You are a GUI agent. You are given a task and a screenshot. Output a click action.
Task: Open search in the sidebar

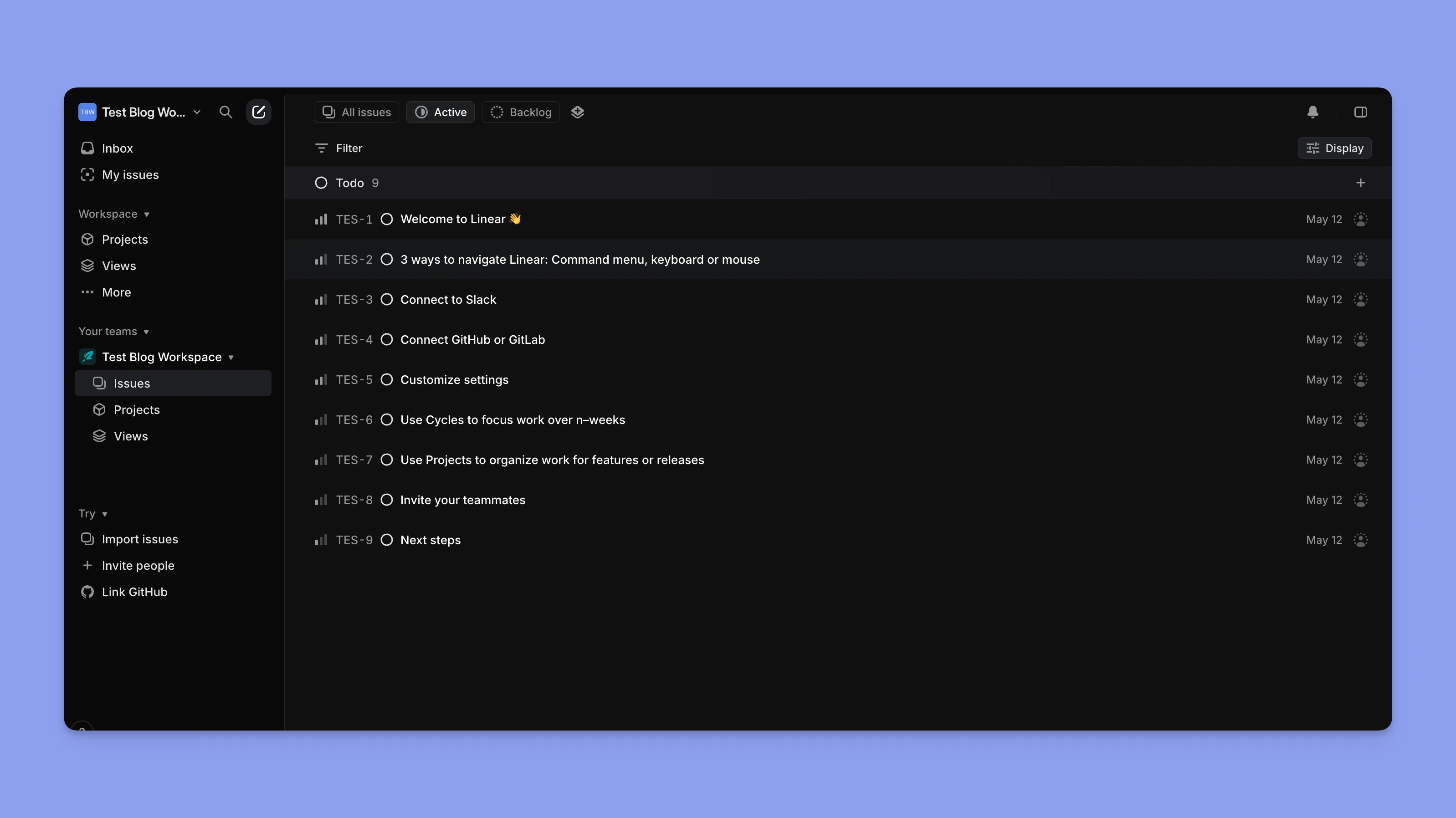[x=226, y=112]
